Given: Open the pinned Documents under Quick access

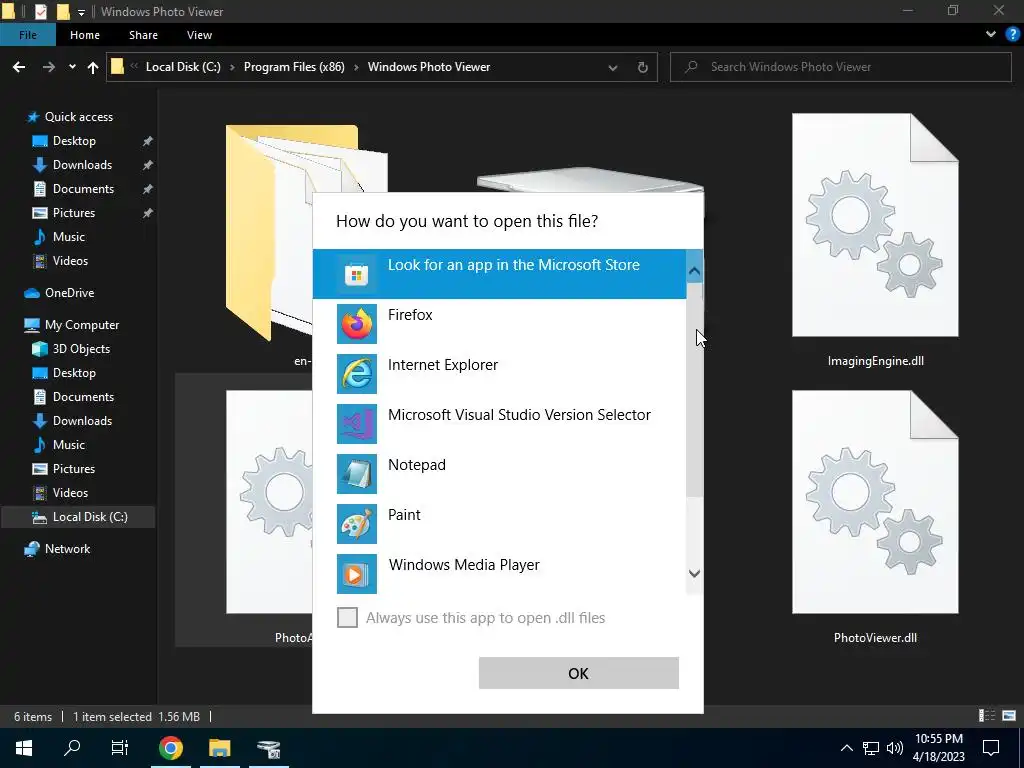Looking at the screenshot, I should [x=83, y=189].
